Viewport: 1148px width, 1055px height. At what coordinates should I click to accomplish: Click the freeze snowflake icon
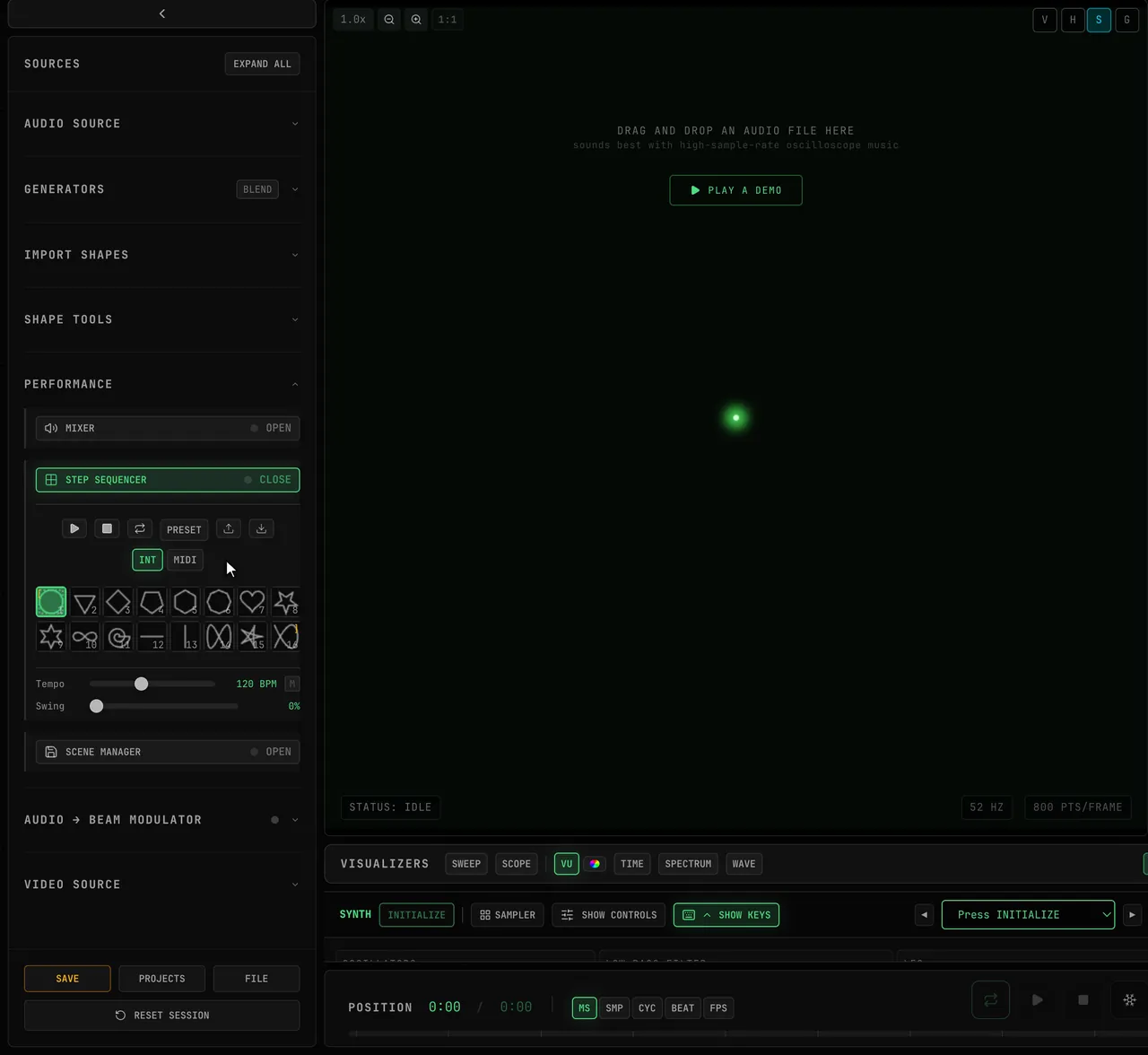[1129, 999]
